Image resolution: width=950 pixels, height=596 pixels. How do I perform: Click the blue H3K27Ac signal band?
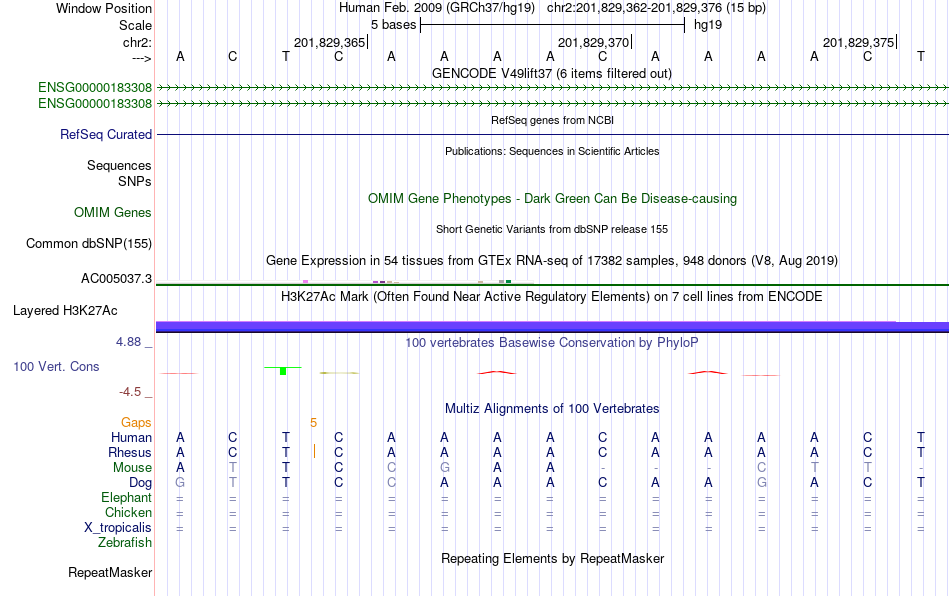[553, 326]
